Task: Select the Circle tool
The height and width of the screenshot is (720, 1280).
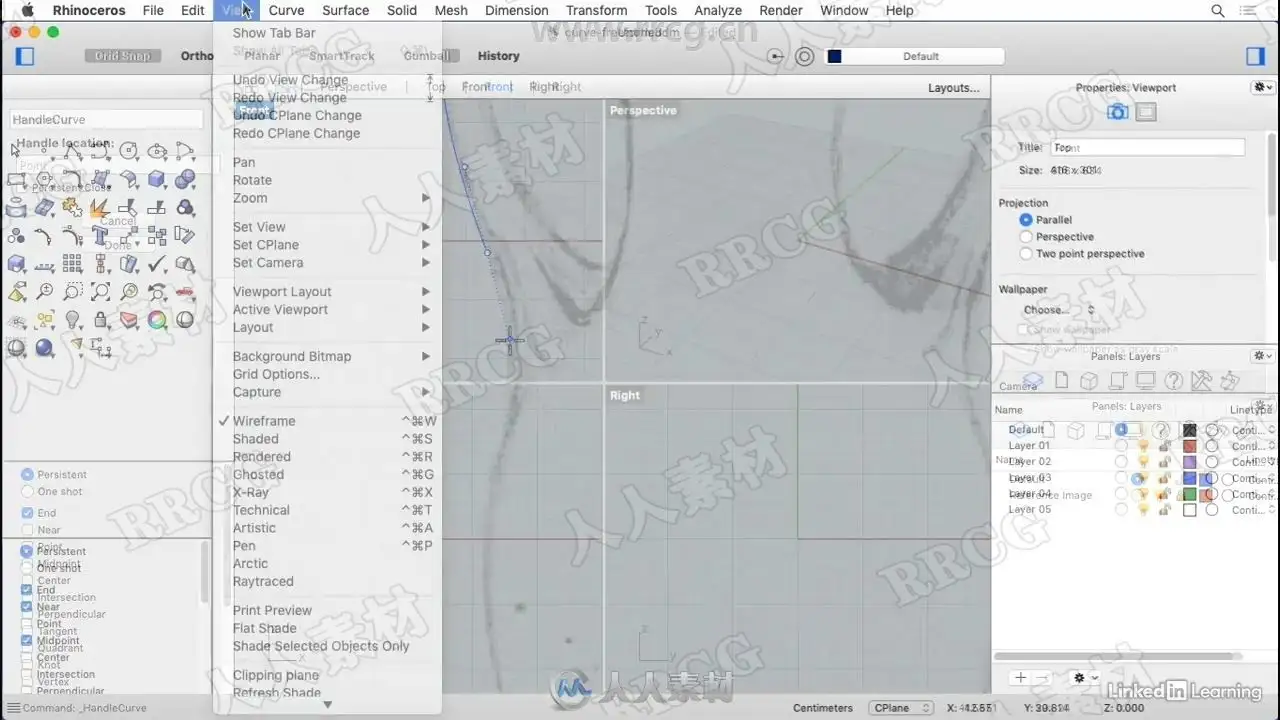Action: (129, 151)
